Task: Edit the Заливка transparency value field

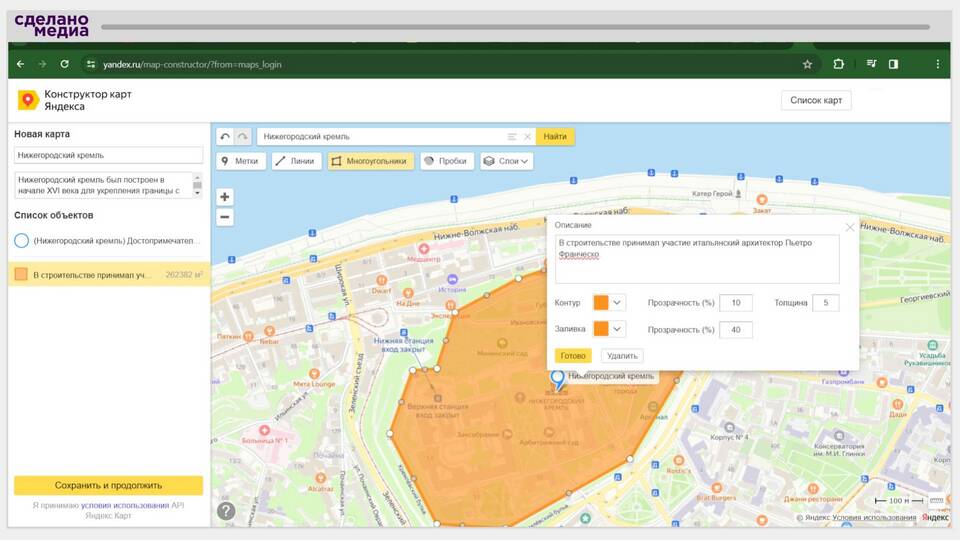Action: click(x=735, y=329)
